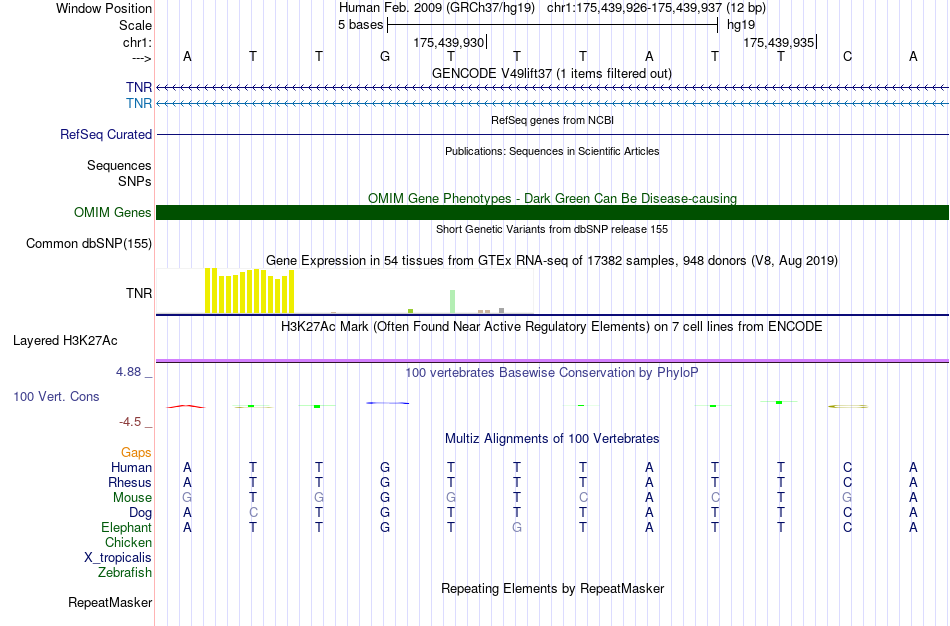Select the TNR label beside the GTEx chart
Viewport: 950px width, 626px height.
coord(139,293)
